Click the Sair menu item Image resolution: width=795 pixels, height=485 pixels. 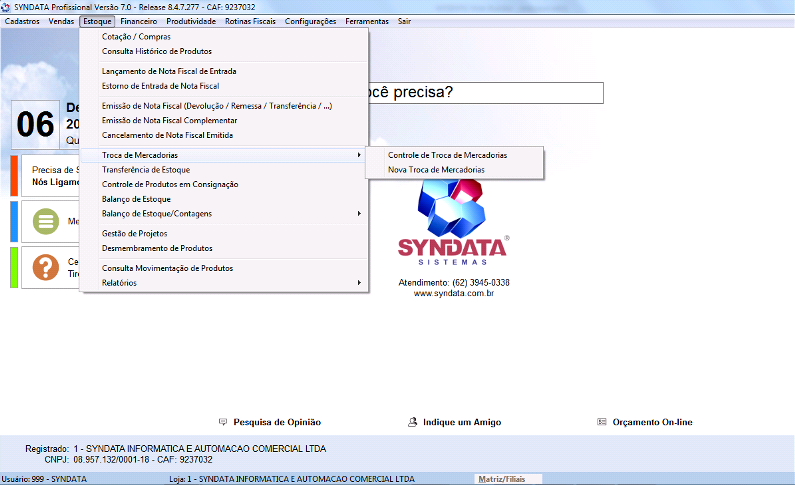[x=404, y=21]
